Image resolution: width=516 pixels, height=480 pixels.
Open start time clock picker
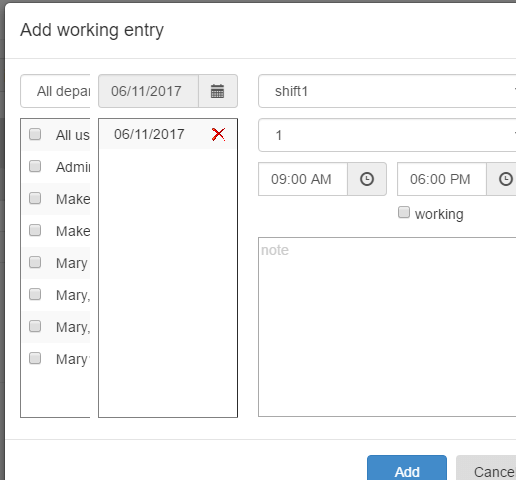click(x=367, y=179)
